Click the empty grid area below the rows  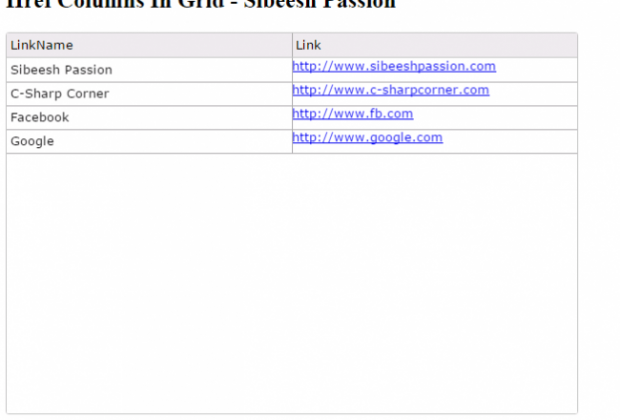click(x=290, y=280)
